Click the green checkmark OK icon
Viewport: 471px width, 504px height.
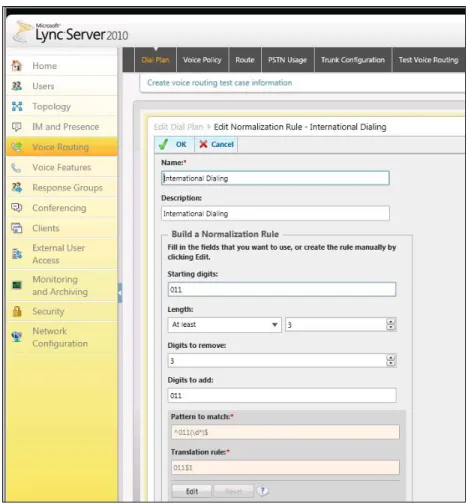163,144
